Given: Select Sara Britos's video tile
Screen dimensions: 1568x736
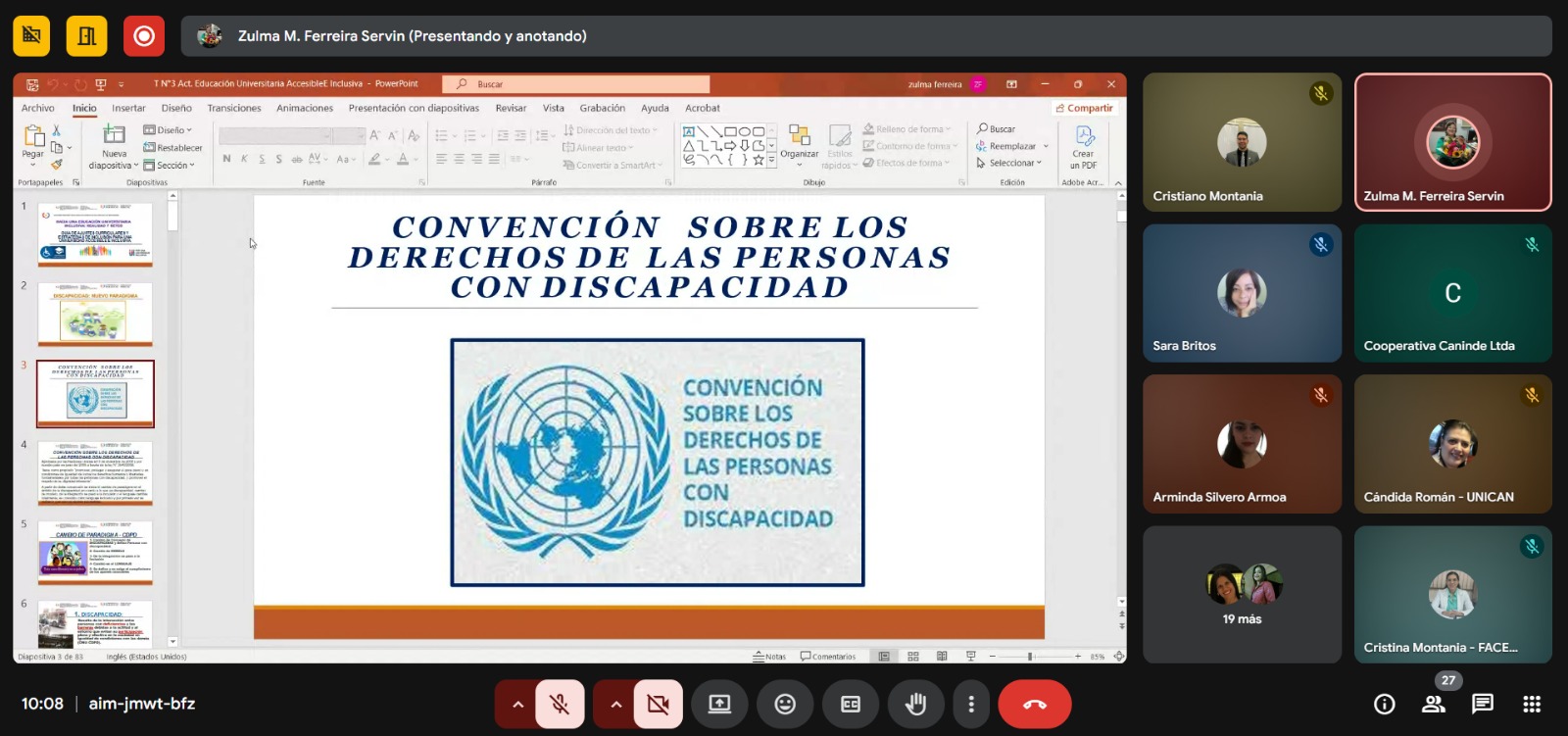Looking at the screenshot, I should pyautogui.click(x=1242, y=293).
